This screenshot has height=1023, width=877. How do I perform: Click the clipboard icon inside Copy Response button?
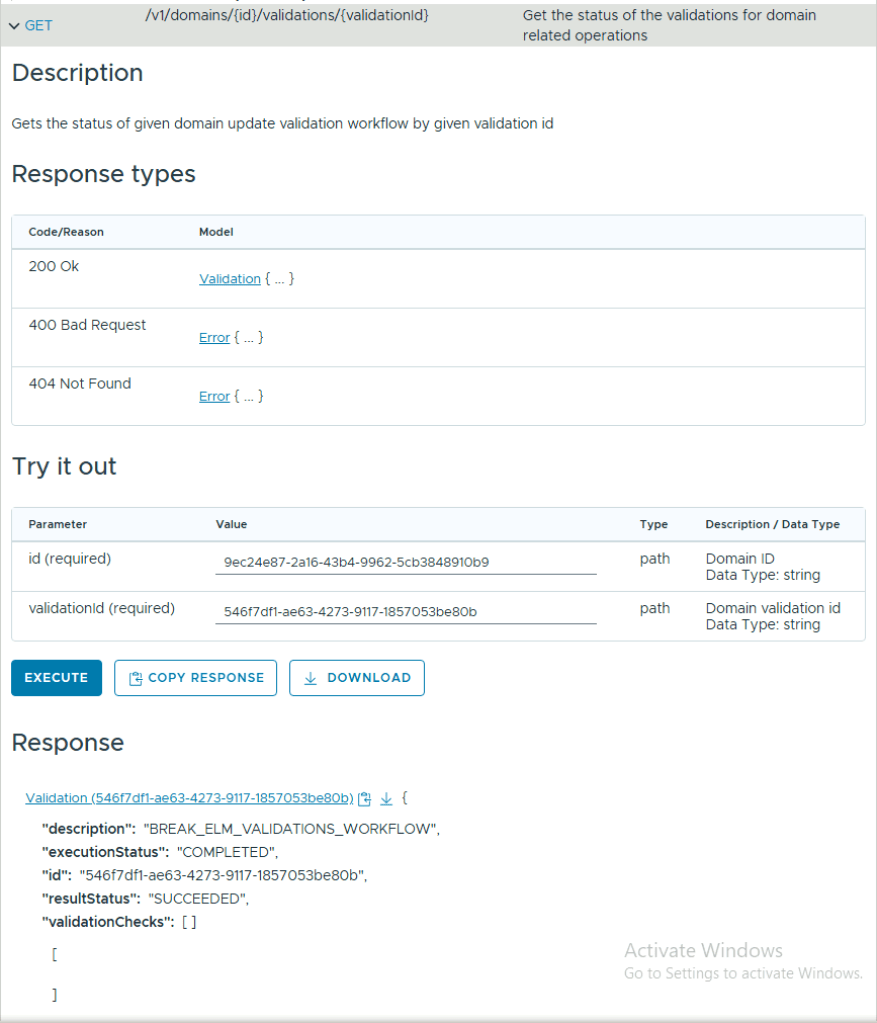click(x=136, y=678)
